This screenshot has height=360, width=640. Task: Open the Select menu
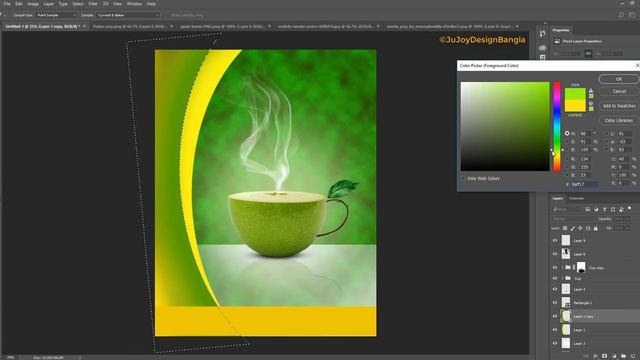78,4
